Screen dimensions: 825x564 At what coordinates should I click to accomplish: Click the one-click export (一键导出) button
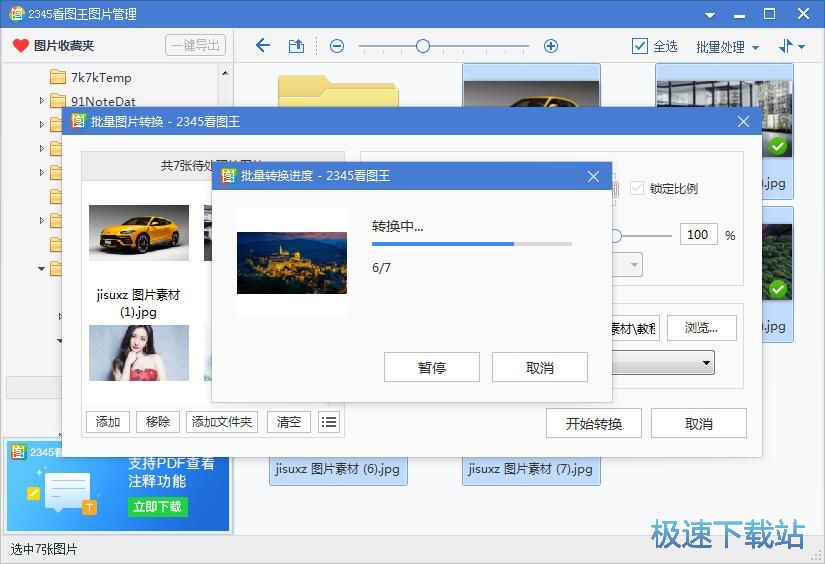coord(195,45)
